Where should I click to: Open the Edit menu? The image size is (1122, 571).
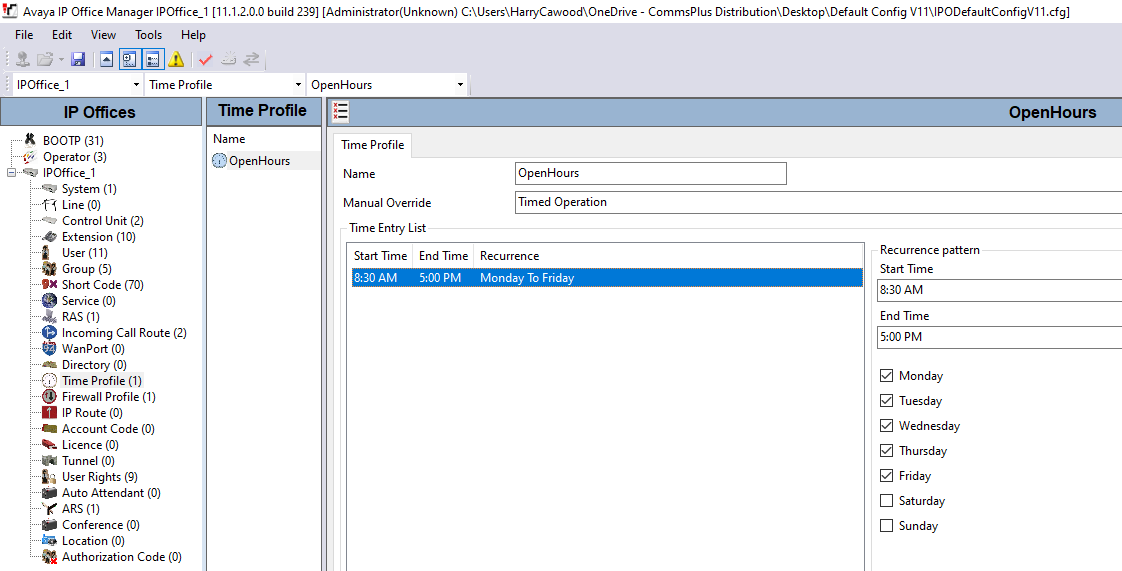coord(62,35)
